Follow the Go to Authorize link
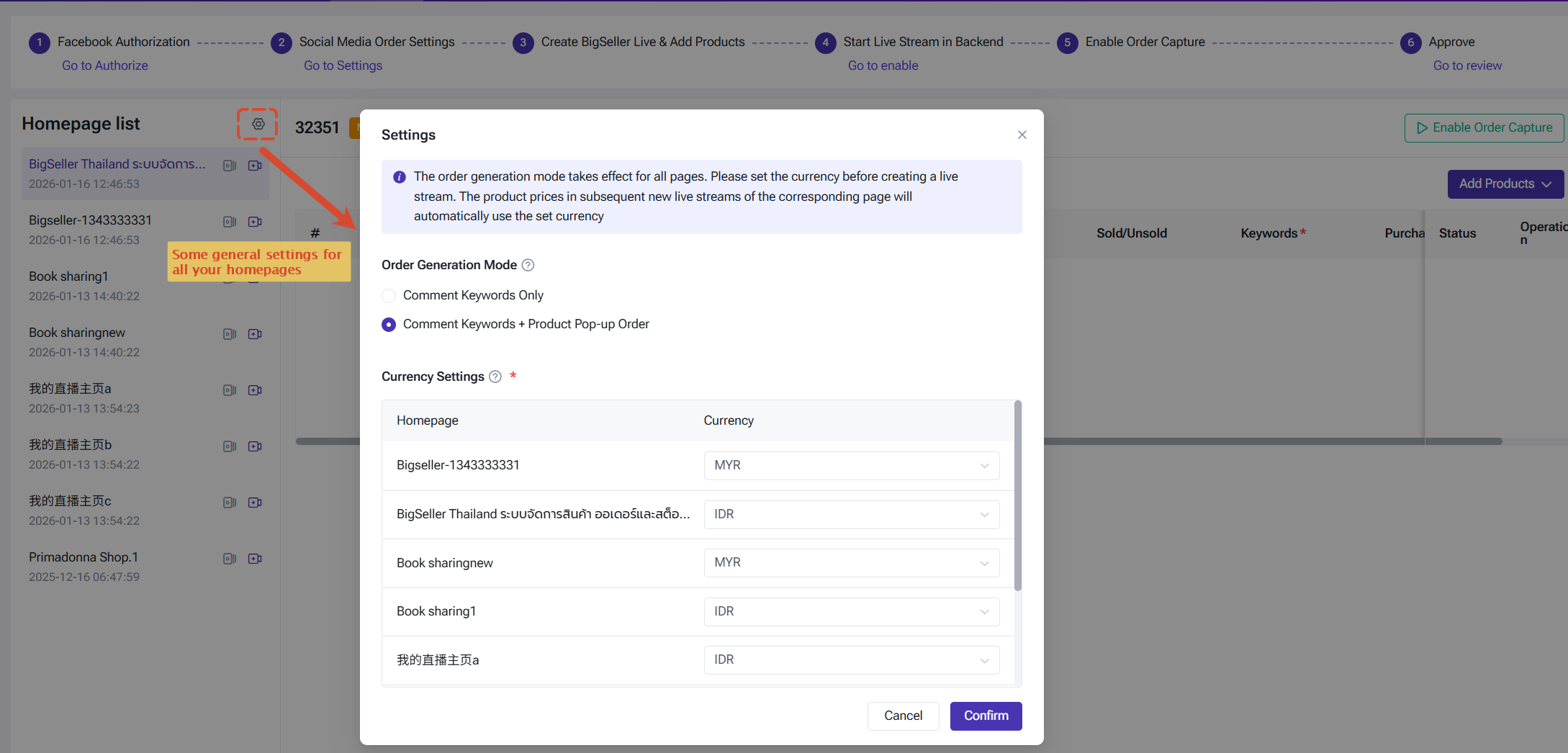 [105, 66]
